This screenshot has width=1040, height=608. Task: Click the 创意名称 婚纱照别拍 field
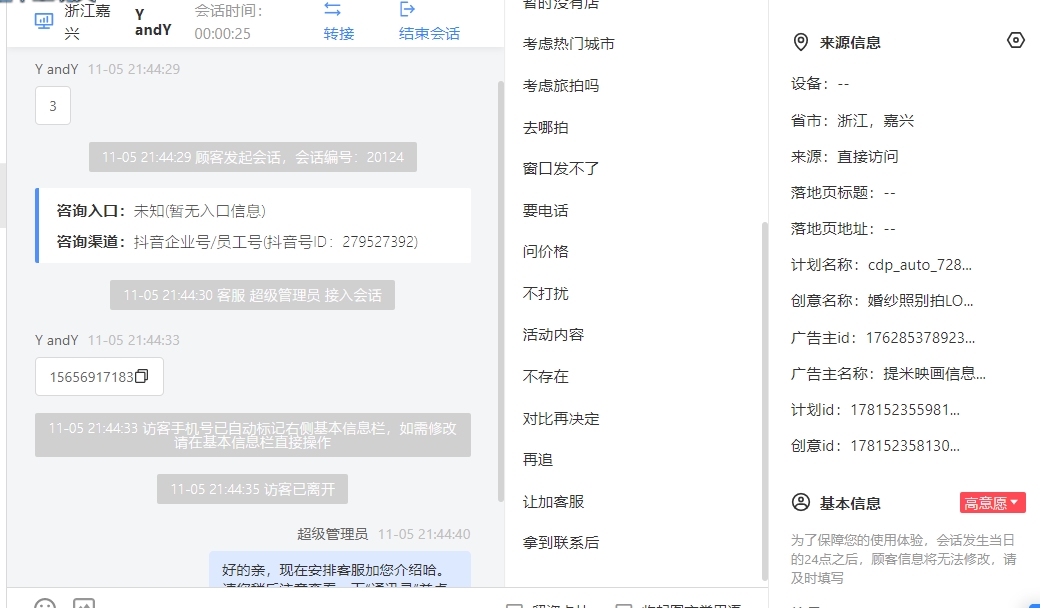click(882, 301)
